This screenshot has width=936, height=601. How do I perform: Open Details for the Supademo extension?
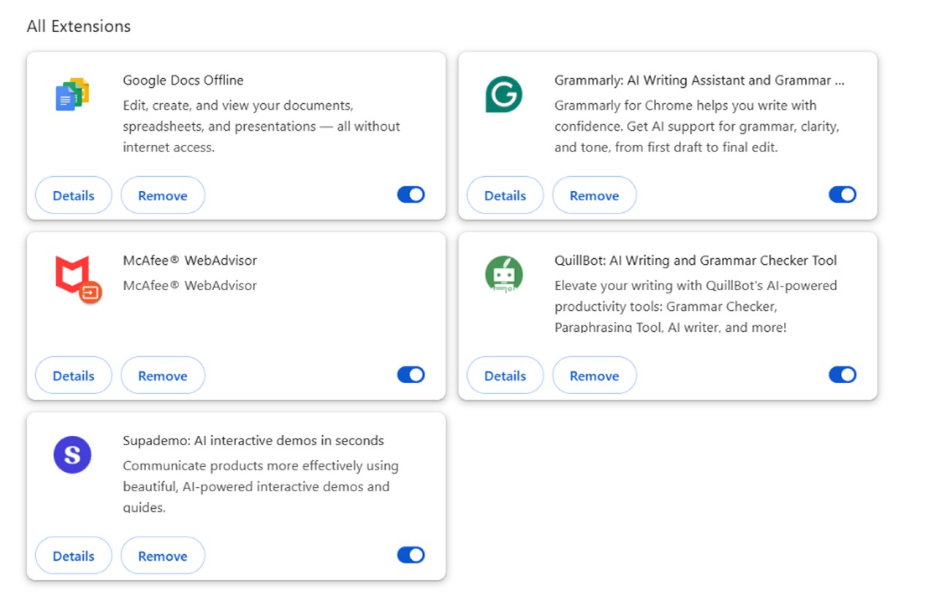[73, 556]
